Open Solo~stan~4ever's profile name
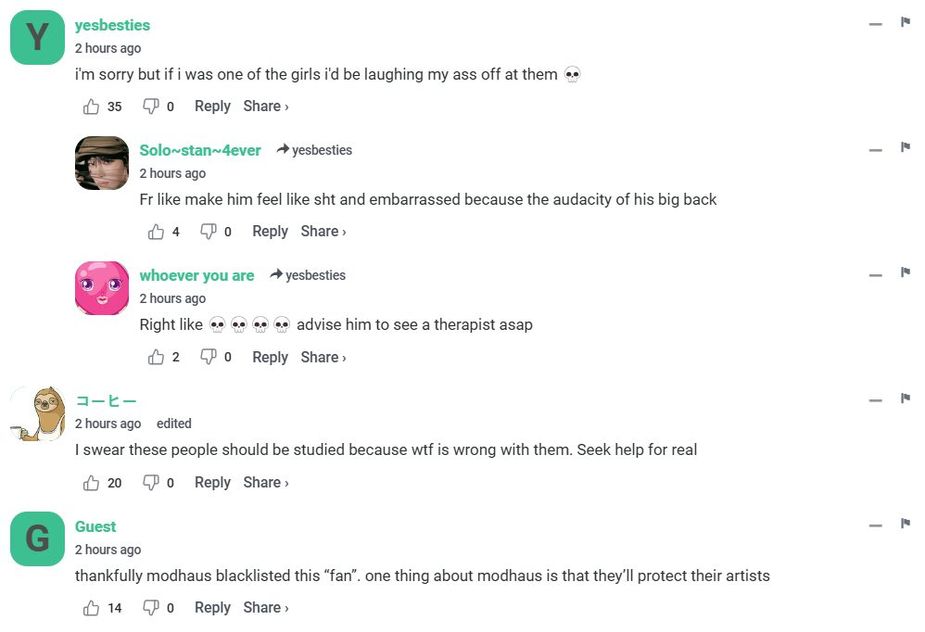 pos(200,150)
